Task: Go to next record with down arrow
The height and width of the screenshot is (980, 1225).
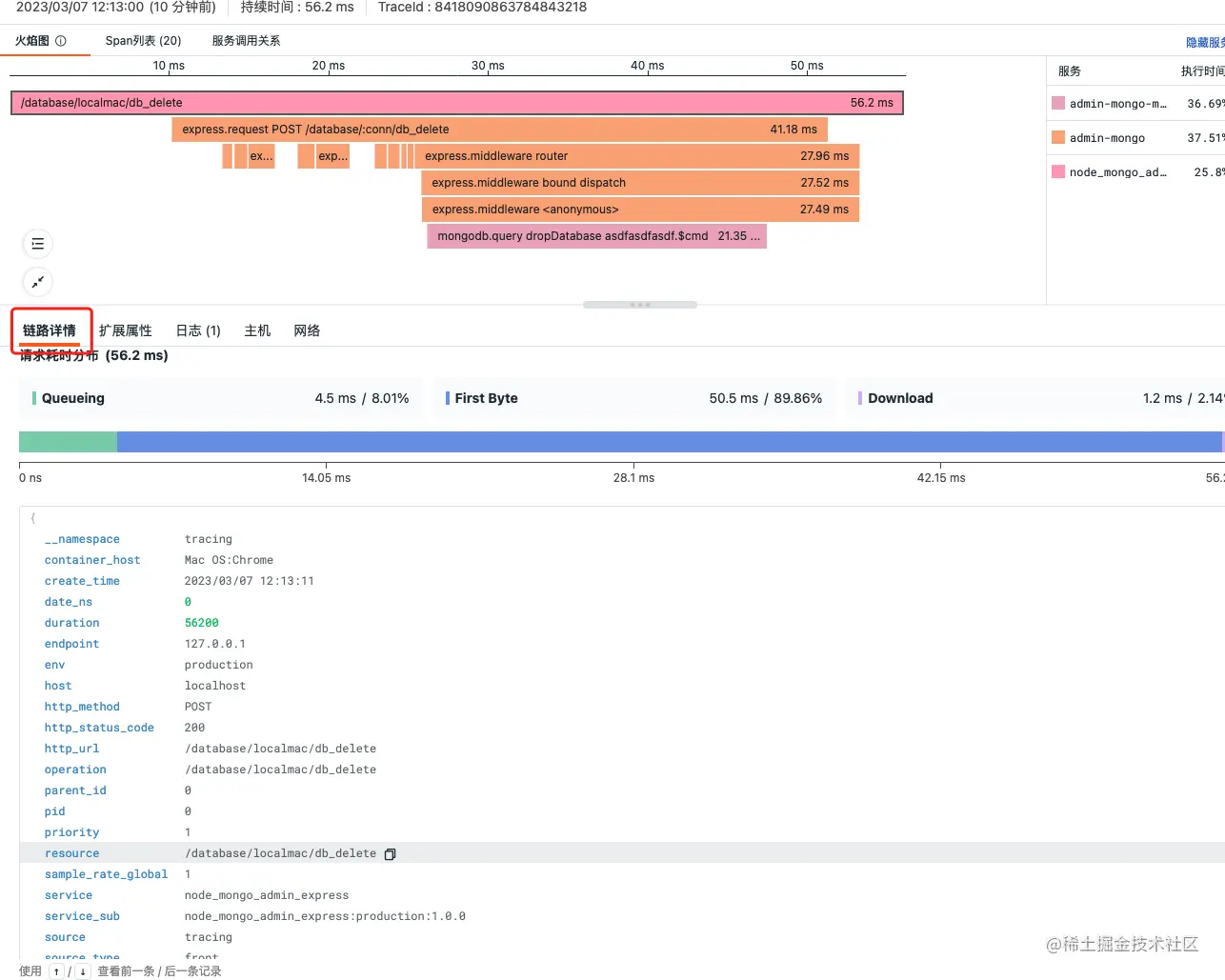Action: coord(83,971)
